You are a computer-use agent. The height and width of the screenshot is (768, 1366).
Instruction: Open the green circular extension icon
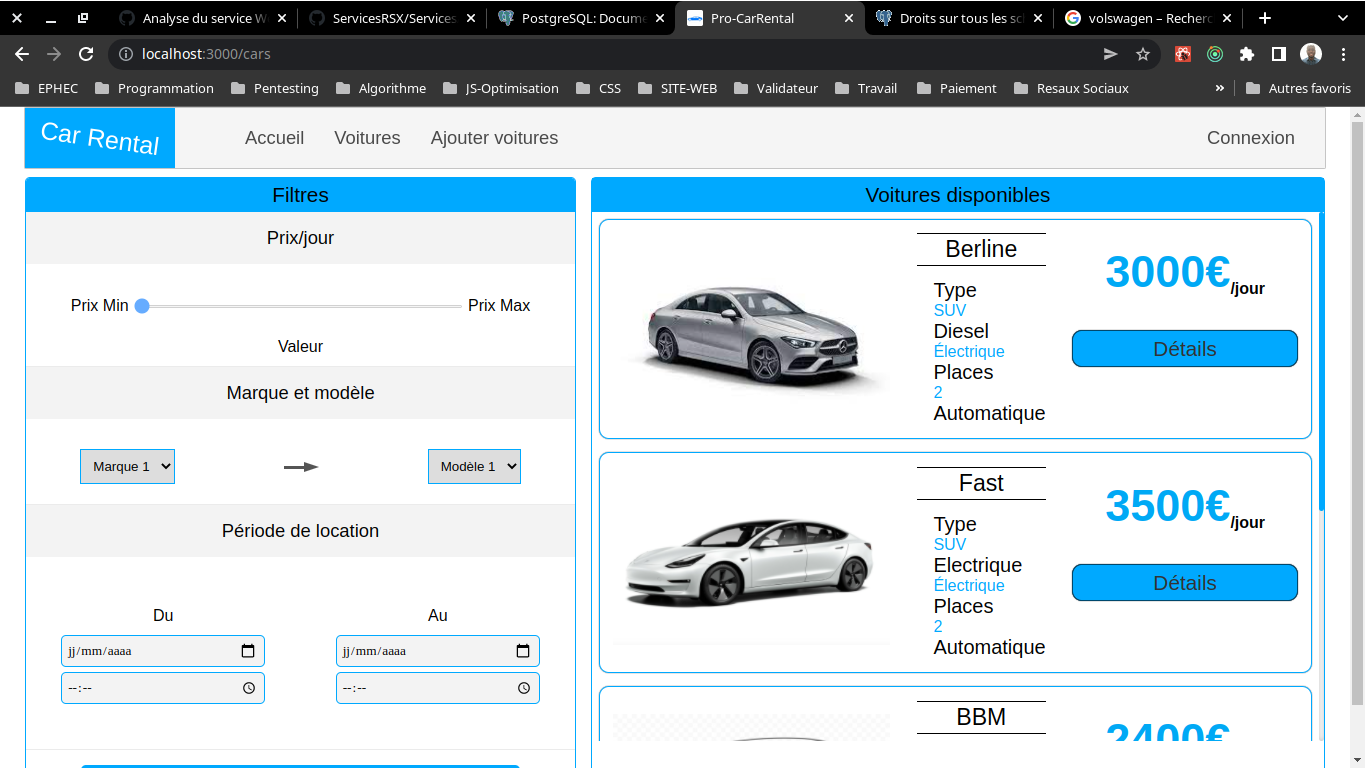(1215, 54)
